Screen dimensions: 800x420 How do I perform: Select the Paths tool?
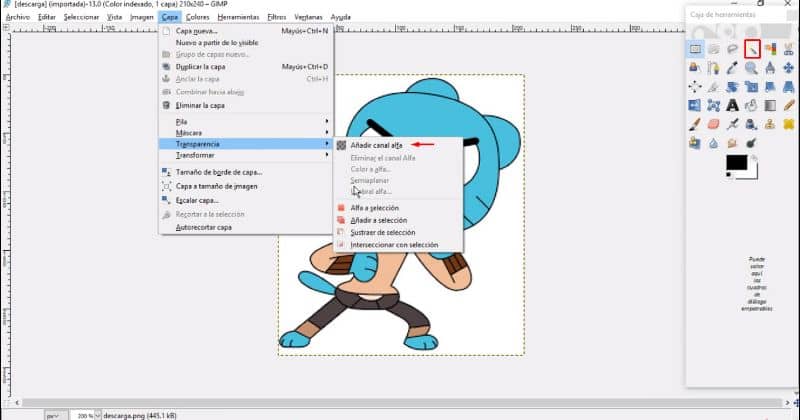(x=714, y=67)
